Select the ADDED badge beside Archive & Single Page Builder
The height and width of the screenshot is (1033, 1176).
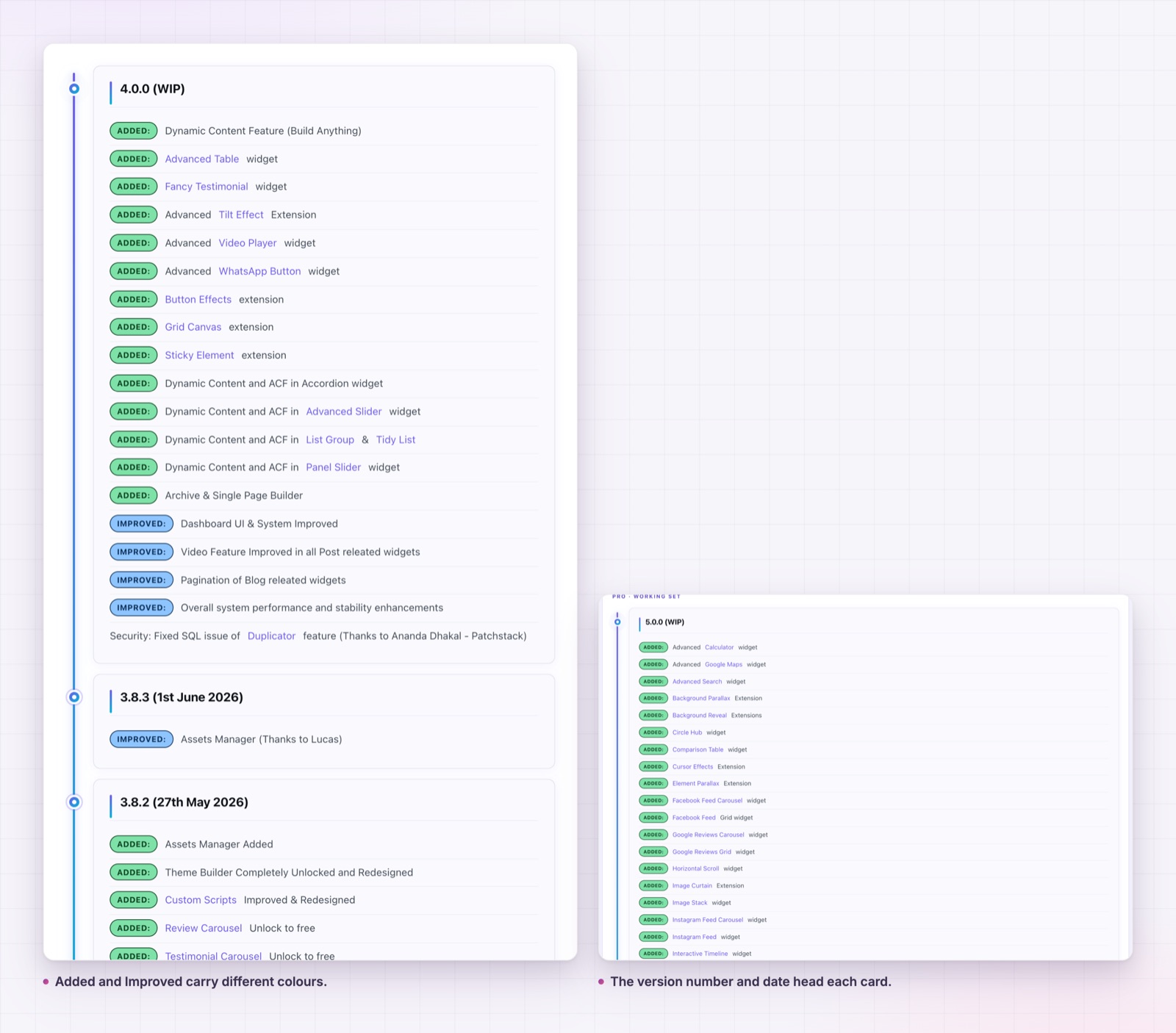134,495
